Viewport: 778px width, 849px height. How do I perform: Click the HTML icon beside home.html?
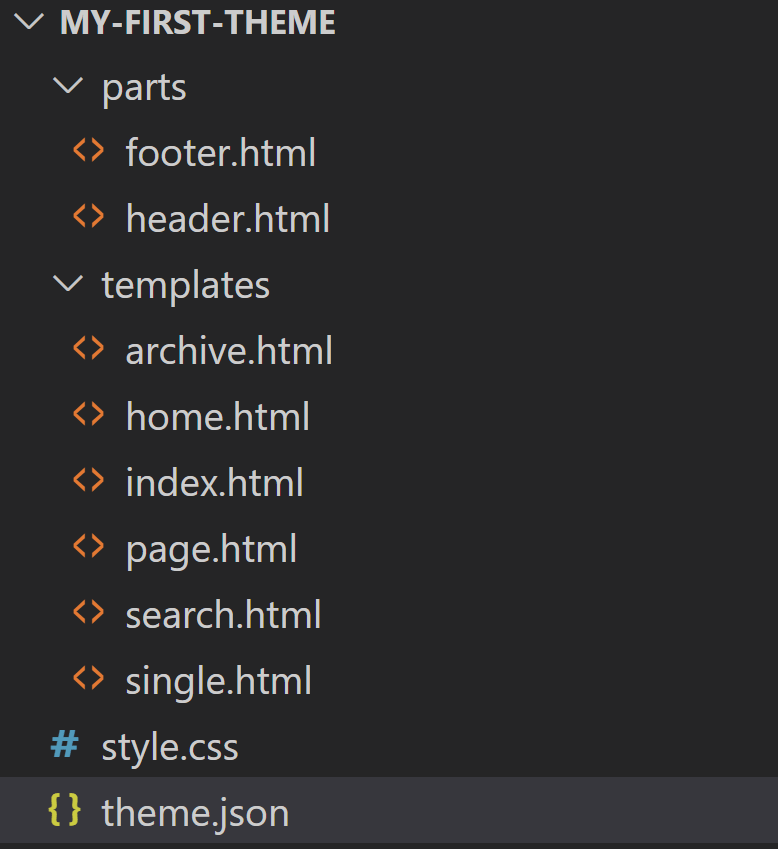pos(88,414)
